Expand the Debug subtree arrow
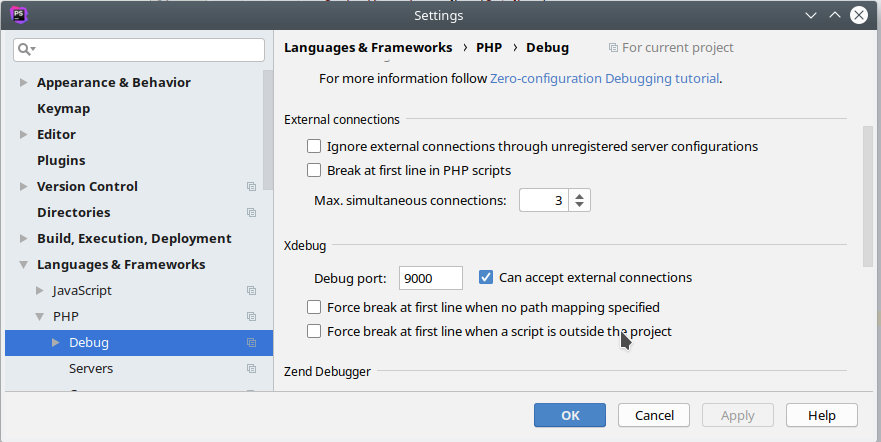The image size is (881, 442). point(56,342)
